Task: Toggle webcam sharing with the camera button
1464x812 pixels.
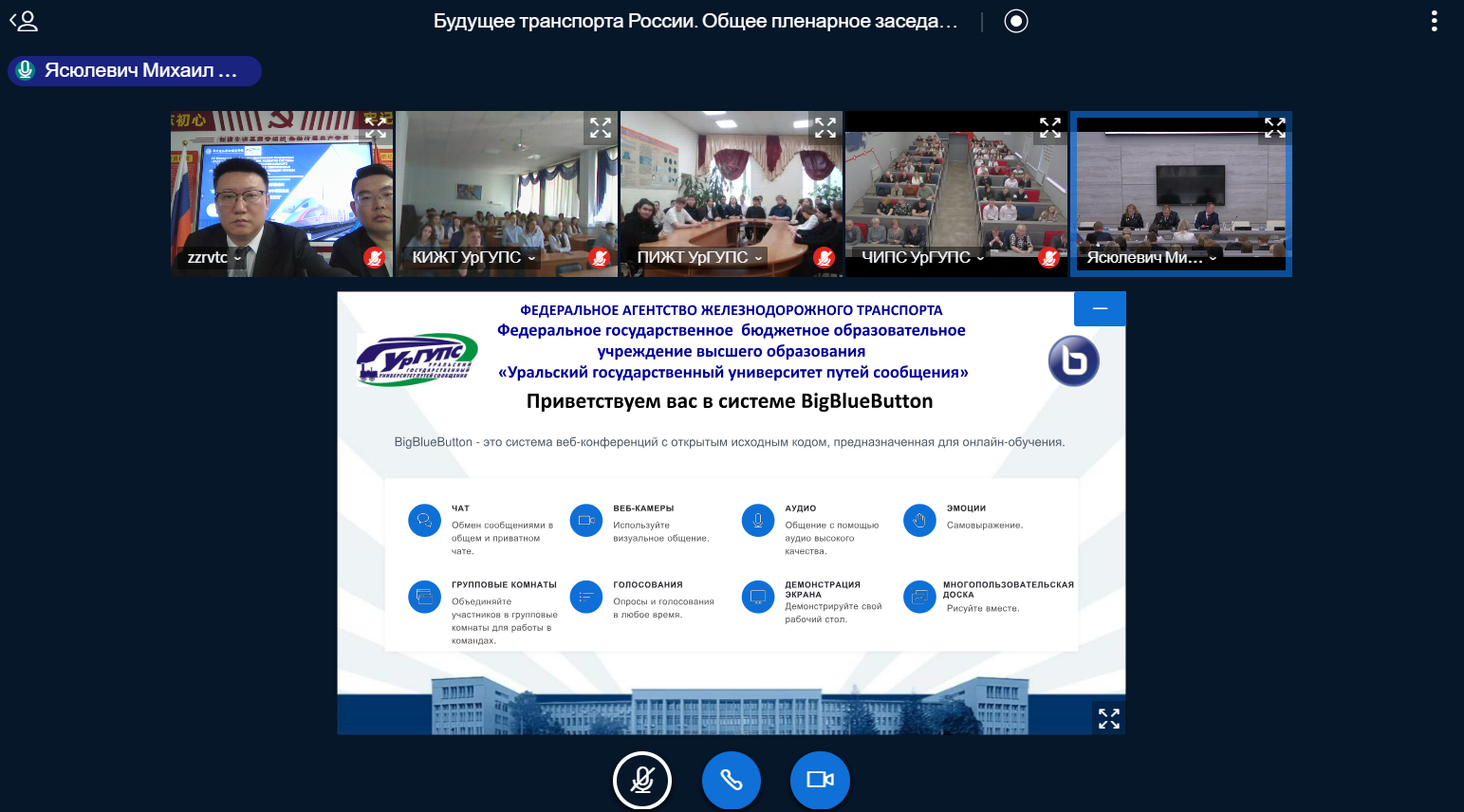Action: pos(820,780)
